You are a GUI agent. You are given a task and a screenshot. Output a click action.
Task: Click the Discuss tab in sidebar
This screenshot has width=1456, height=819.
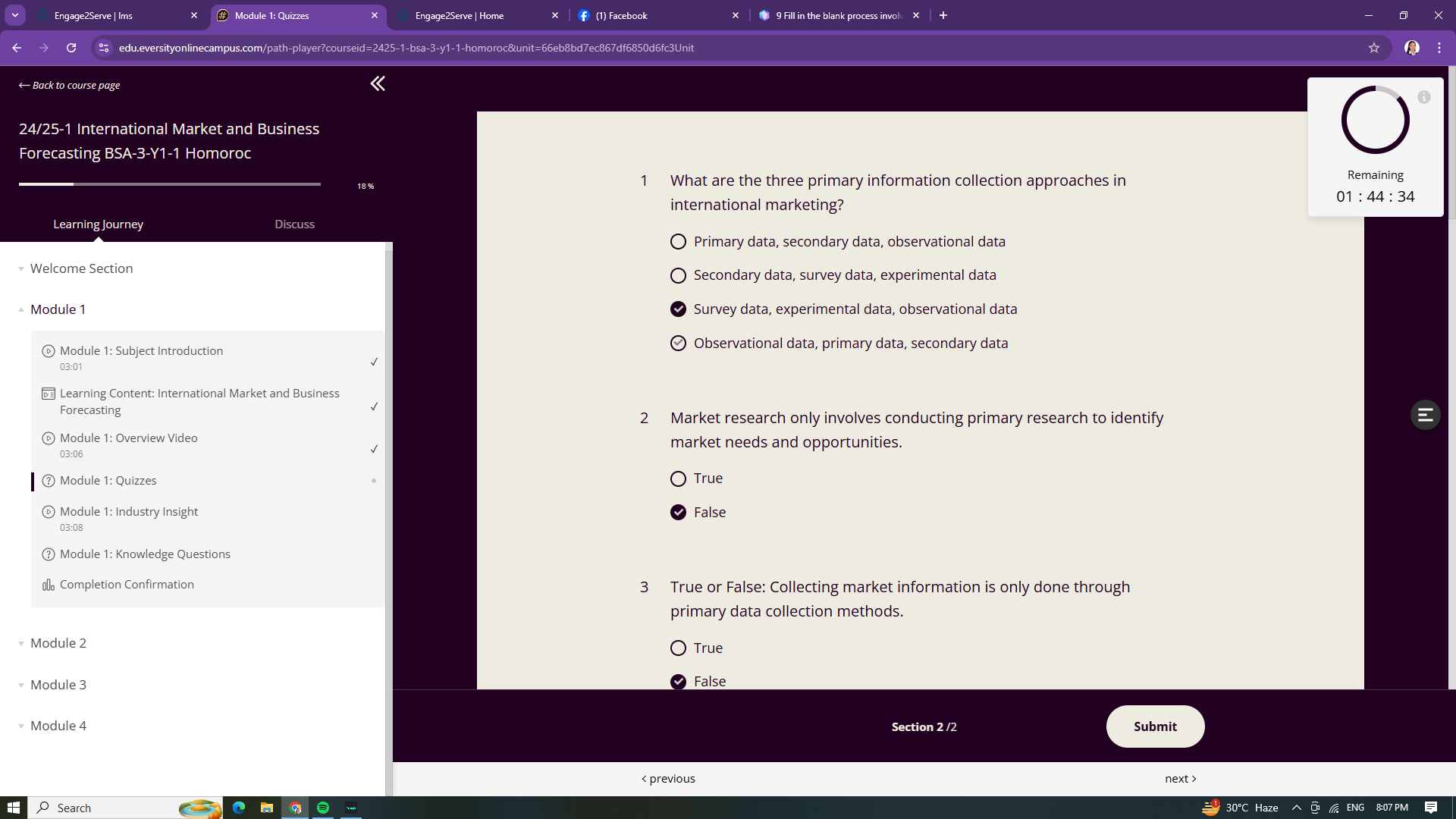tap(295, 224)
